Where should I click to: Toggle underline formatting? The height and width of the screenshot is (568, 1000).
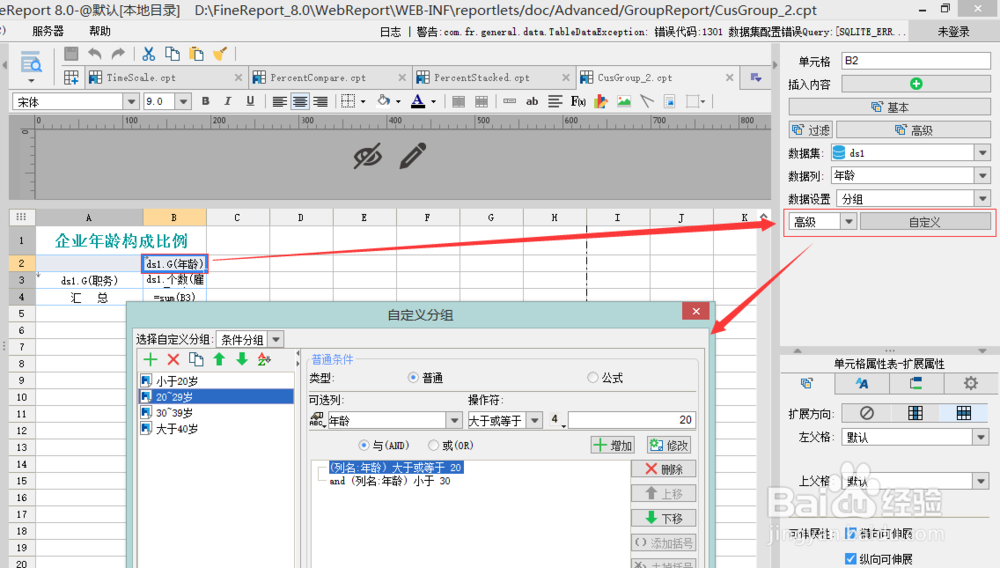pyautogui.click(x=250, y=101)
